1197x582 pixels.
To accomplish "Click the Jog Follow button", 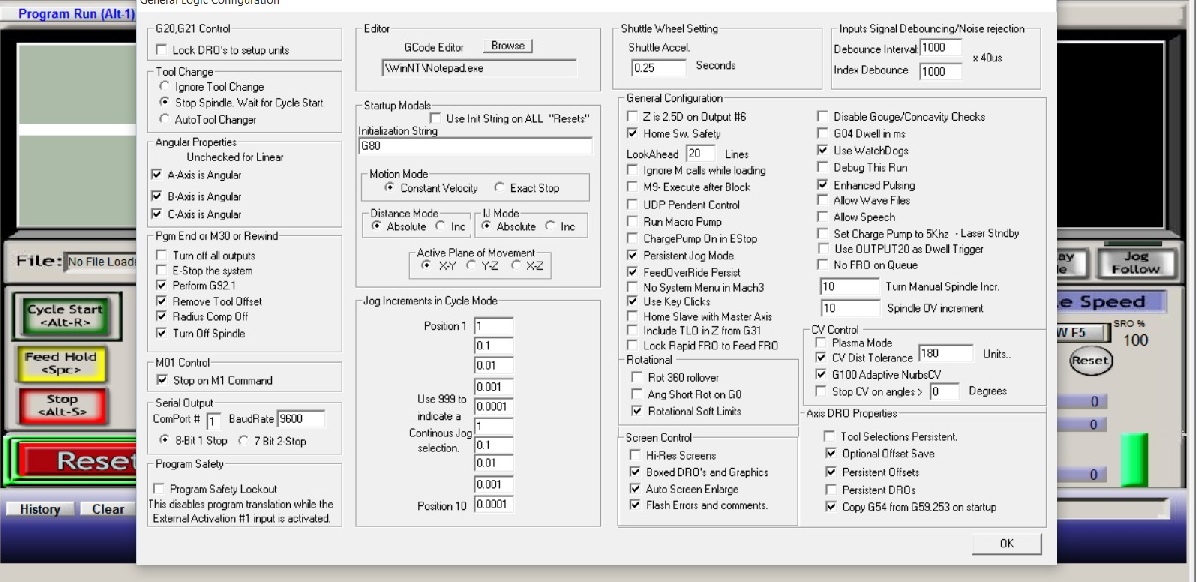I will tap(1134, 263).
